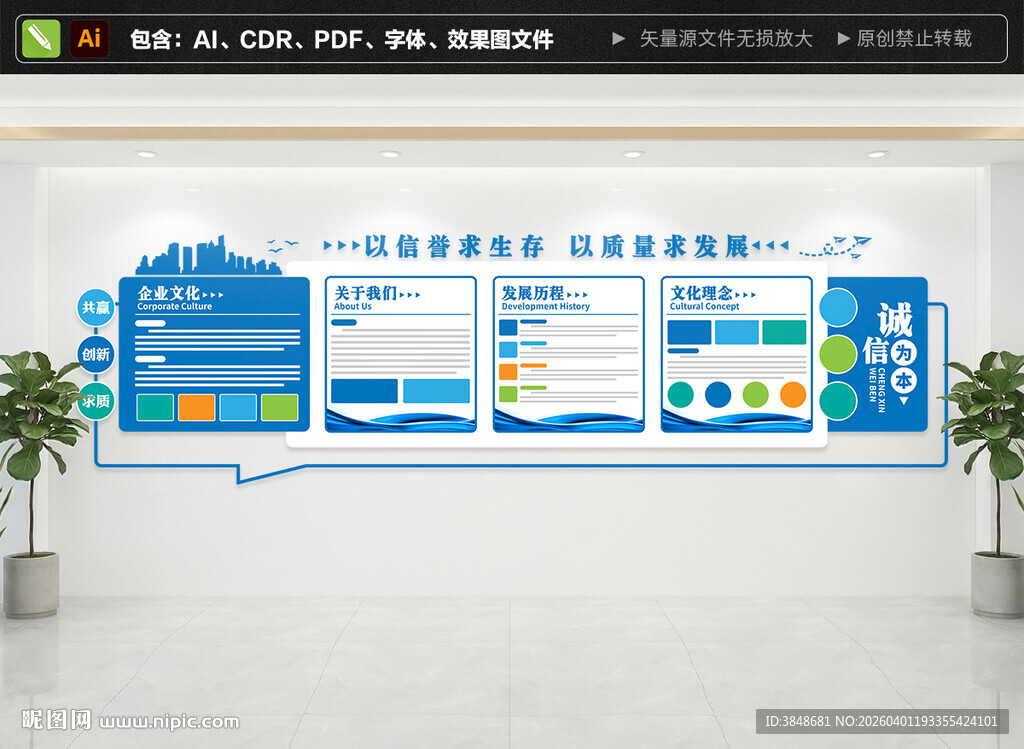This screenshot has width=1024, height=749.
Task: Pick the teal rectangle in 文化理念 panel
Action: (784, 332)
